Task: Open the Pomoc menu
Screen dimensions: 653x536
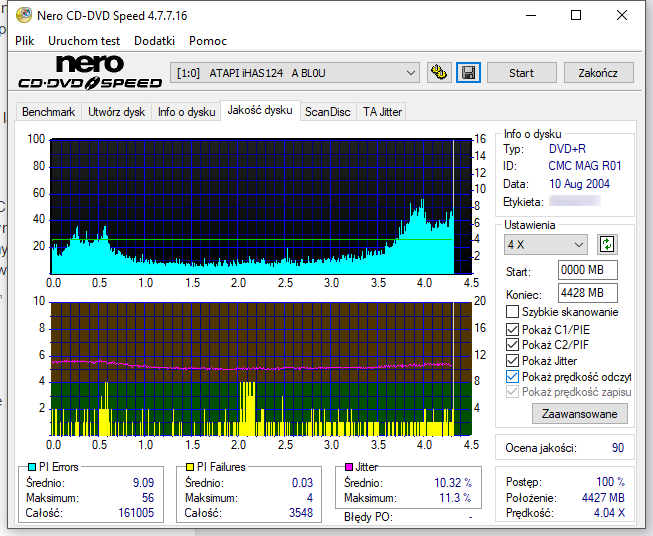Action: (208, 41)
